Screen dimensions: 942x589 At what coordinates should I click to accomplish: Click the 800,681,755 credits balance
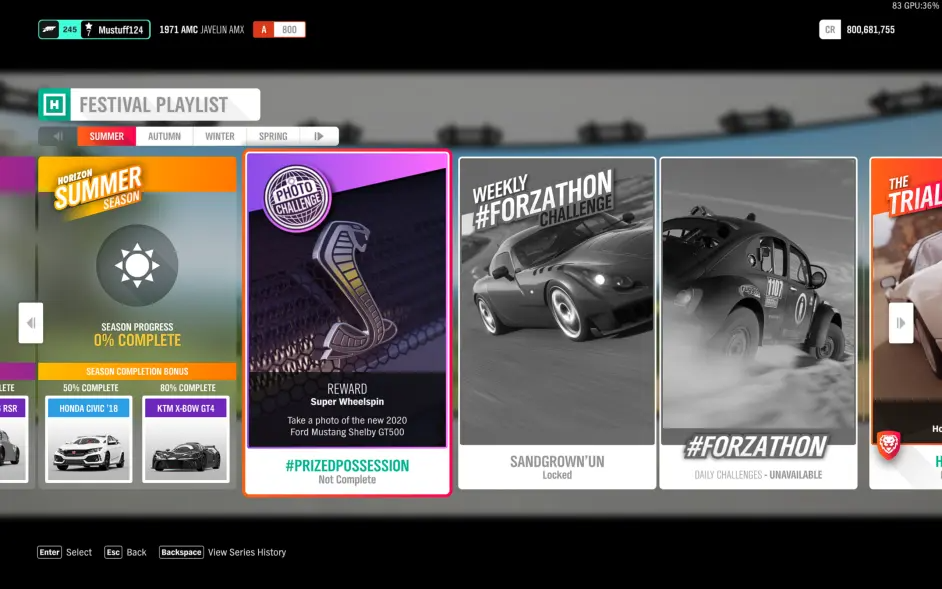pos(871,29)
